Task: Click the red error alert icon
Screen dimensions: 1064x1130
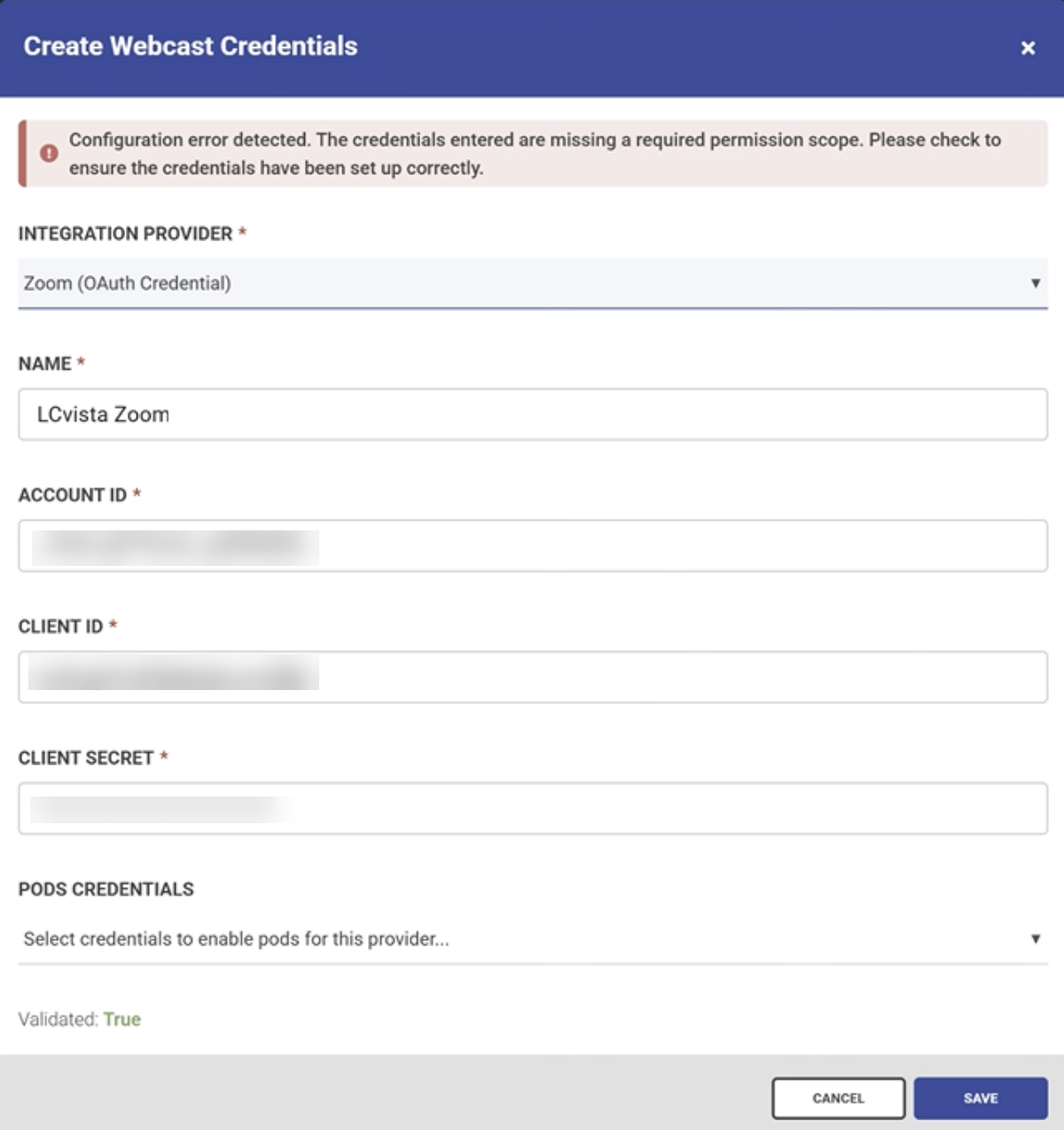Action: pyautogui.click(x=49, y=153)
